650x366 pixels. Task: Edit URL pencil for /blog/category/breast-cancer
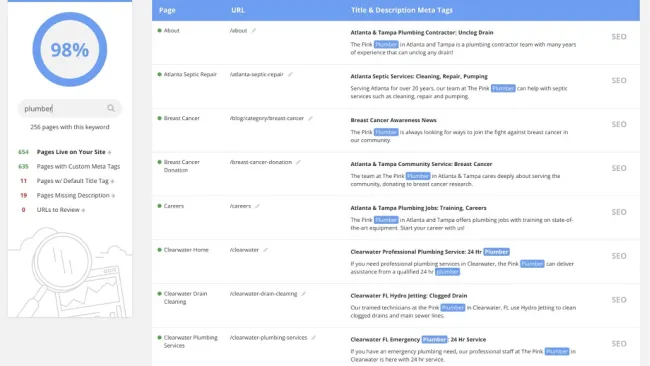coord(310,118)
